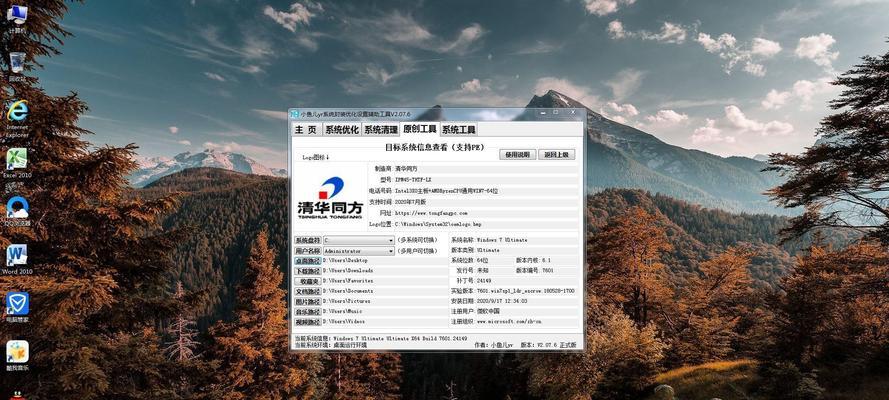Open the 计算机 desktop icon
This screenshot has height=400, width=889.
click(17, 18)
